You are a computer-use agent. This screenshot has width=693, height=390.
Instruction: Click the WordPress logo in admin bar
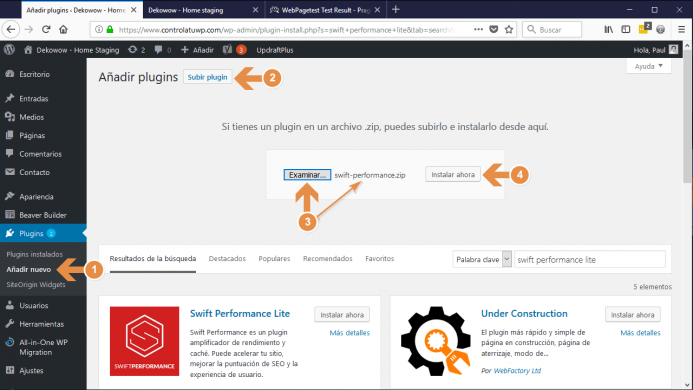coord(9,50)
